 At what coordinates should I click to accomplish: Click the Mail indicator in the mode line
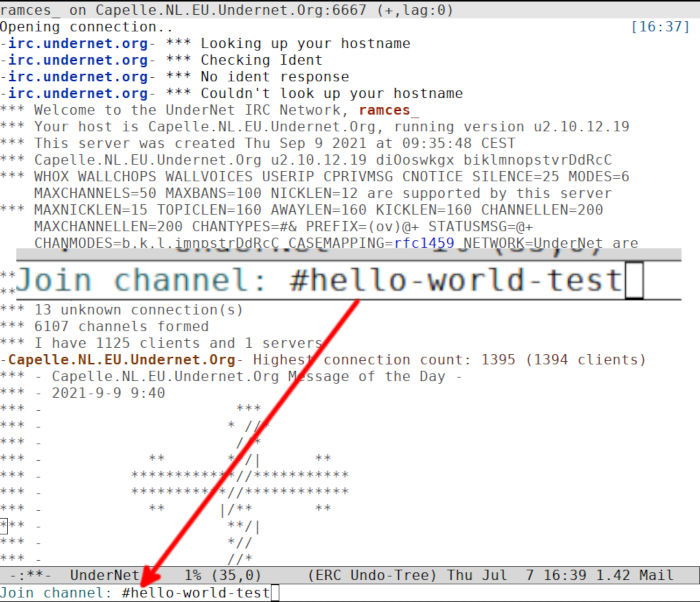pyautogui.click(x=656, y=575)
